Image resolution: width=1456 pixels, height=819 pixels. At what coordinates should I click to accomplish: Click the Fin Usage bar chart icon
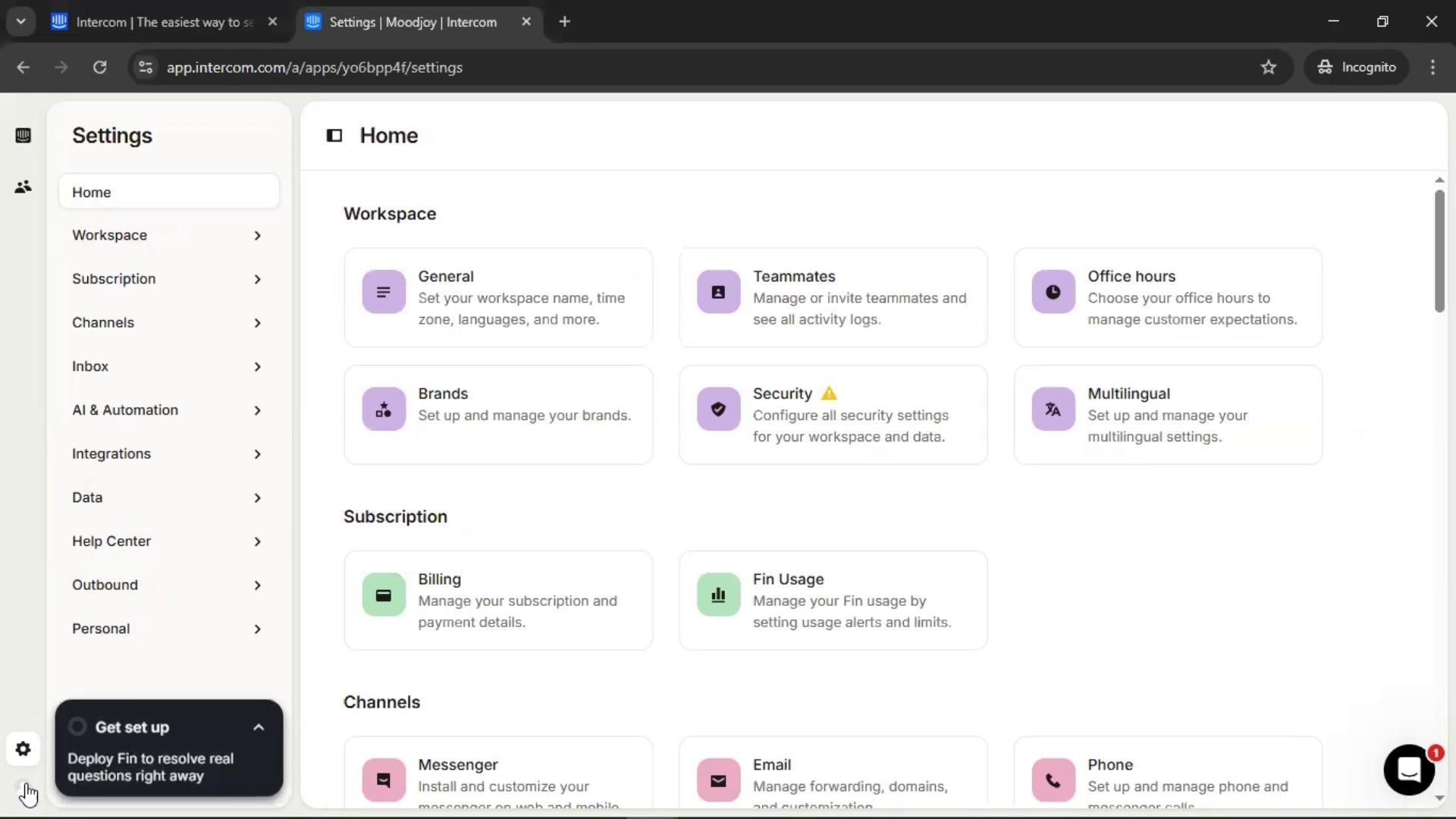pyautogui.click(x=718, y=595)
